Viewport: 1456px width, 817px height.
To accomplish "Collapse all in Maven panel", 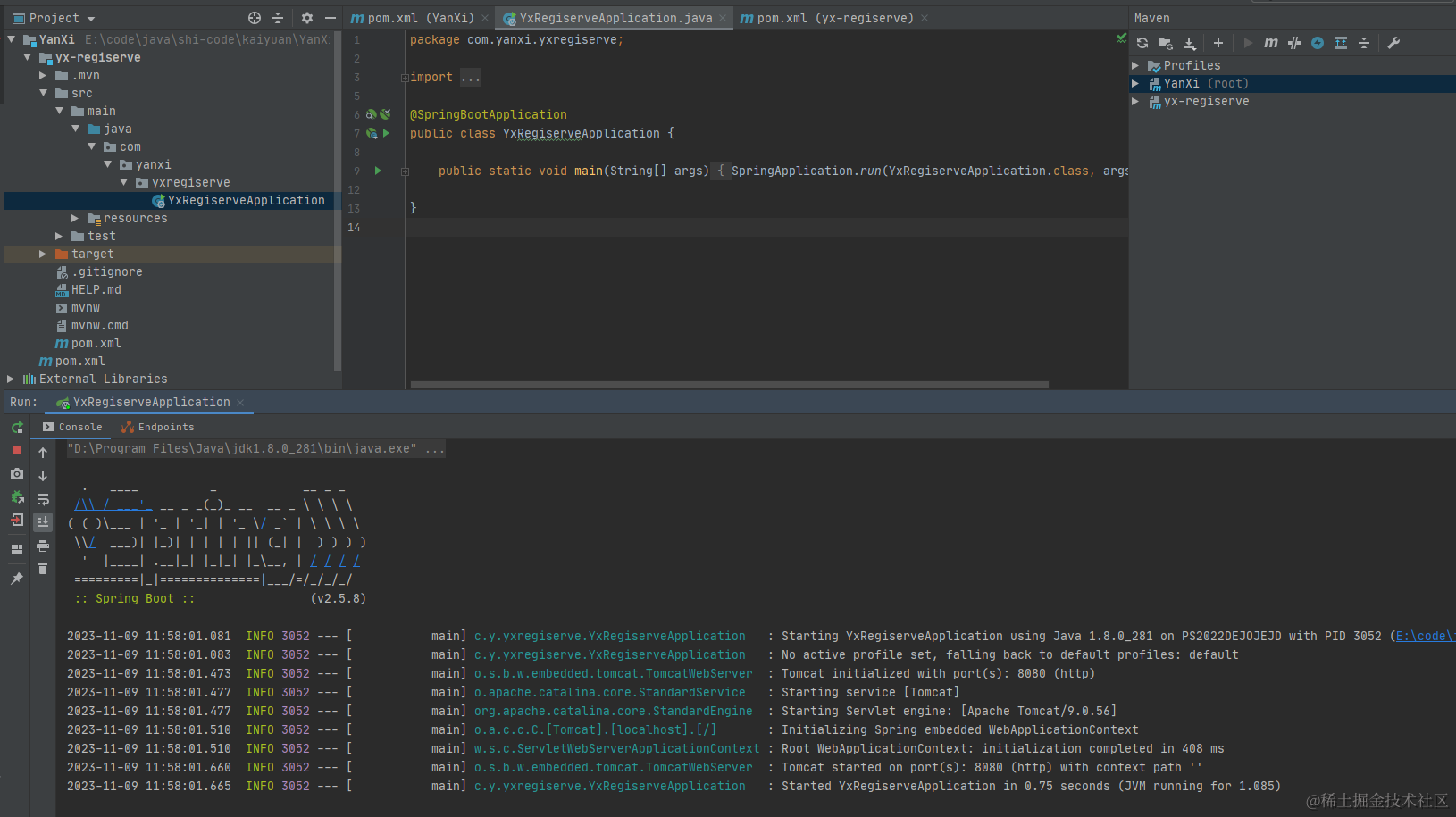I will click(1364, 43).
